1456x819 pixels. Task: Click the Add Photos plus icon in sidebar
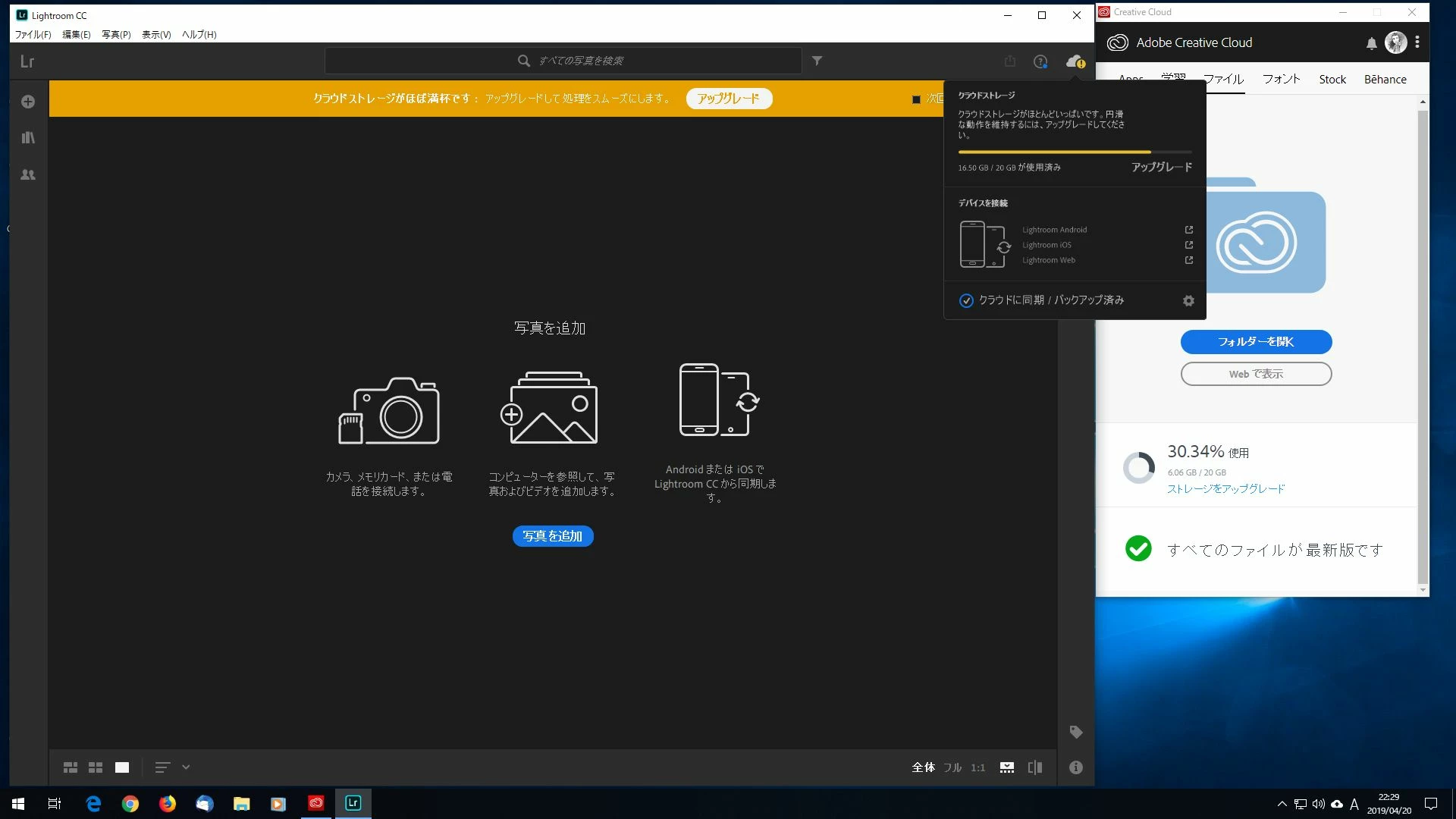pos(28,102)
